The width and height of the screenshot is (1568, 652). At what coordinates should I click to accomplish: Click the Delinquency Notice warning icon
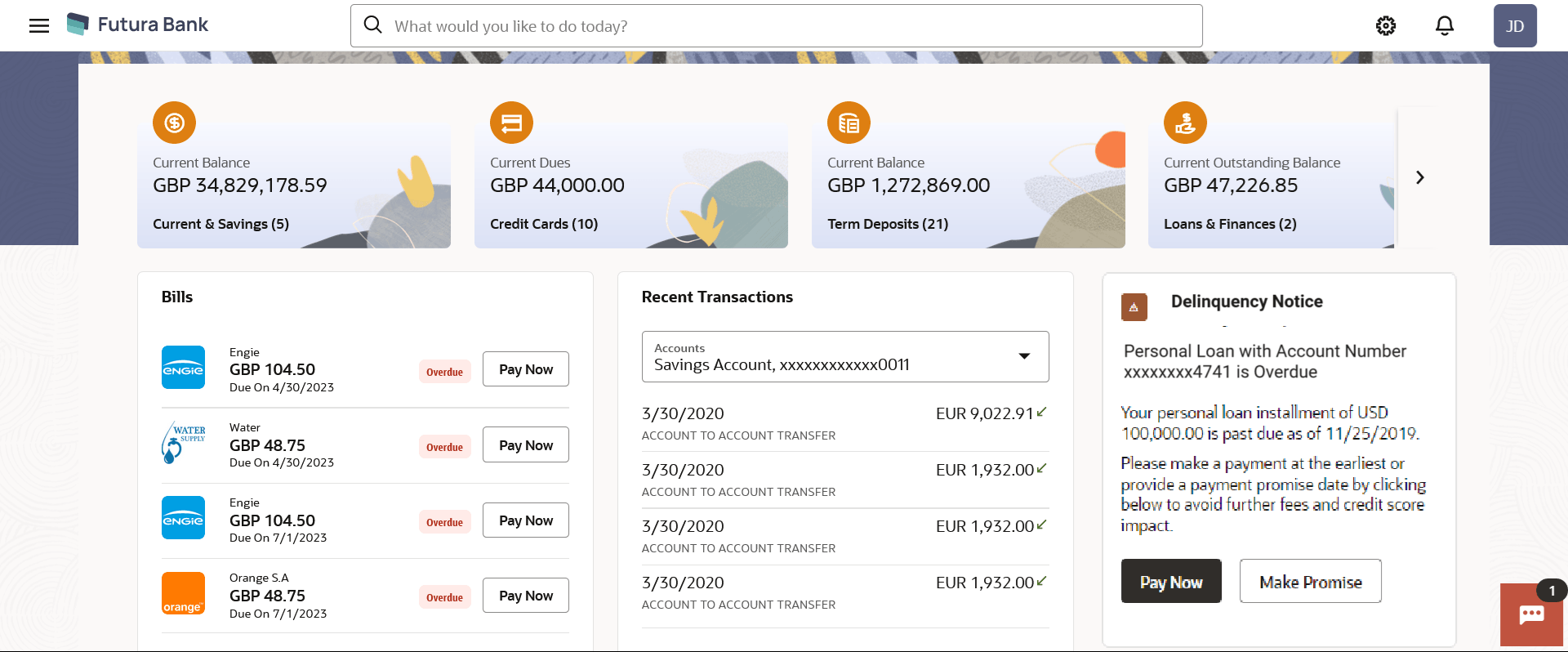pos(1134,307)
